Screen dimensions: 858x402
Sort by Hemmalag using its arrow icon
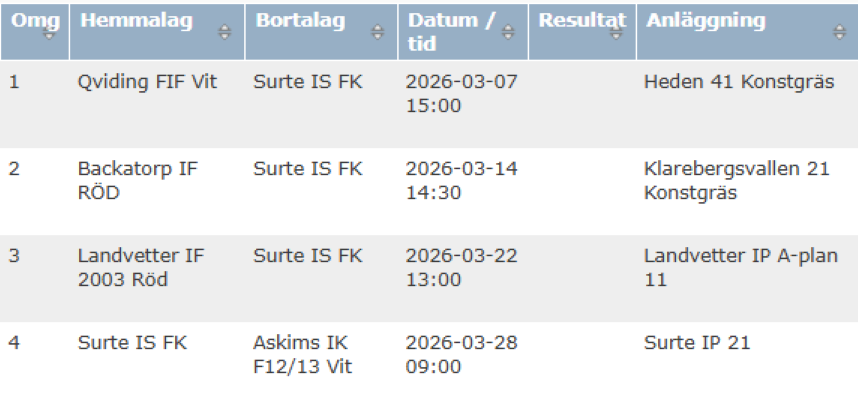coord(224,32)
